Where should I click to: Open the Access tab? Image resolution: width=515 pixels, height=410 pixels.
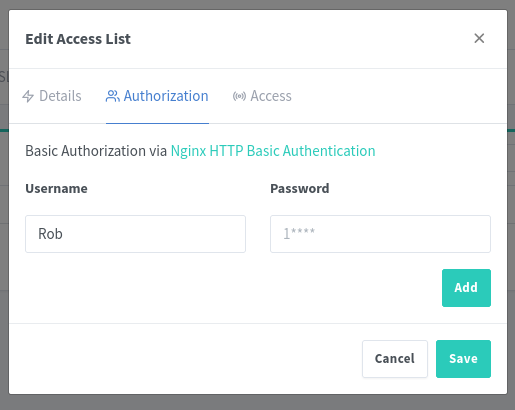[x=262, y=96]
